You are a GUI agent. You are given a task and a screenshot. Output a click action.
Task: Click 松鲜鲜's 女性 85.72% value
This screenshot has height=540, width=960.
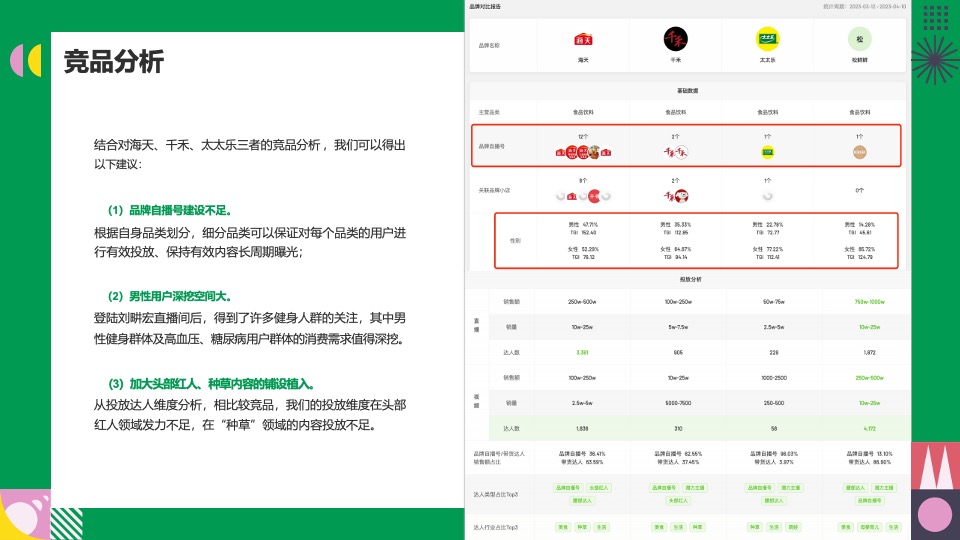(x=859, y=249)
